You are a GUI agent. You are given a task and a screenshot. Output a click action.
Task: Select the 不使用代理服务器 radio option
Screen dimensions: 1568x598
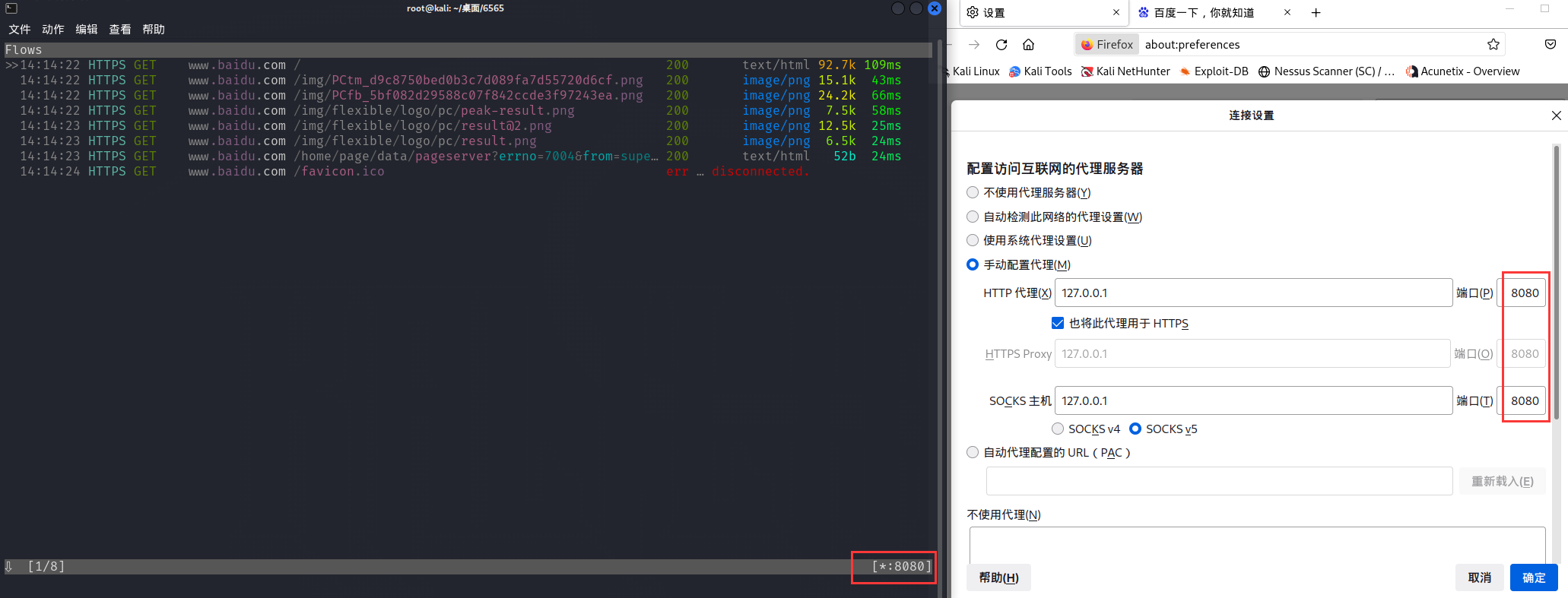(973, 192)
